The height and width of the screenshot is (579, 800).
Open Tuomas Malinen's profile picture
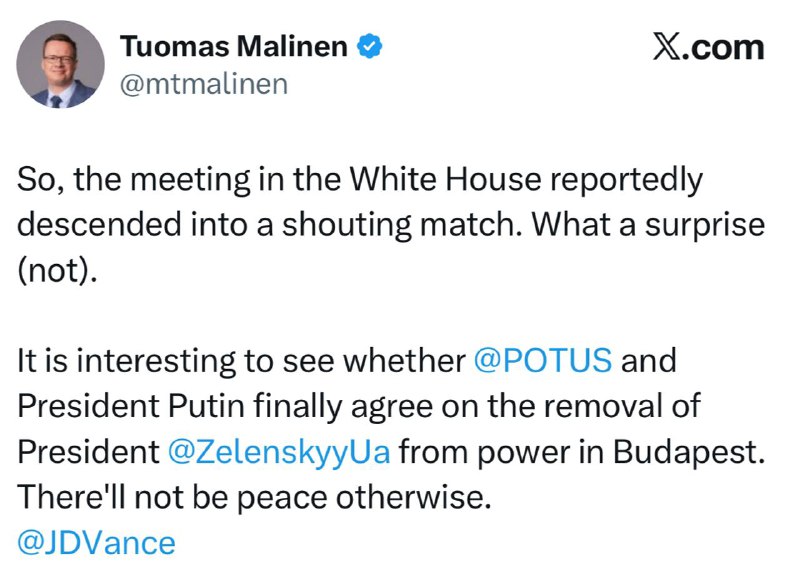[x=61, y=64]
